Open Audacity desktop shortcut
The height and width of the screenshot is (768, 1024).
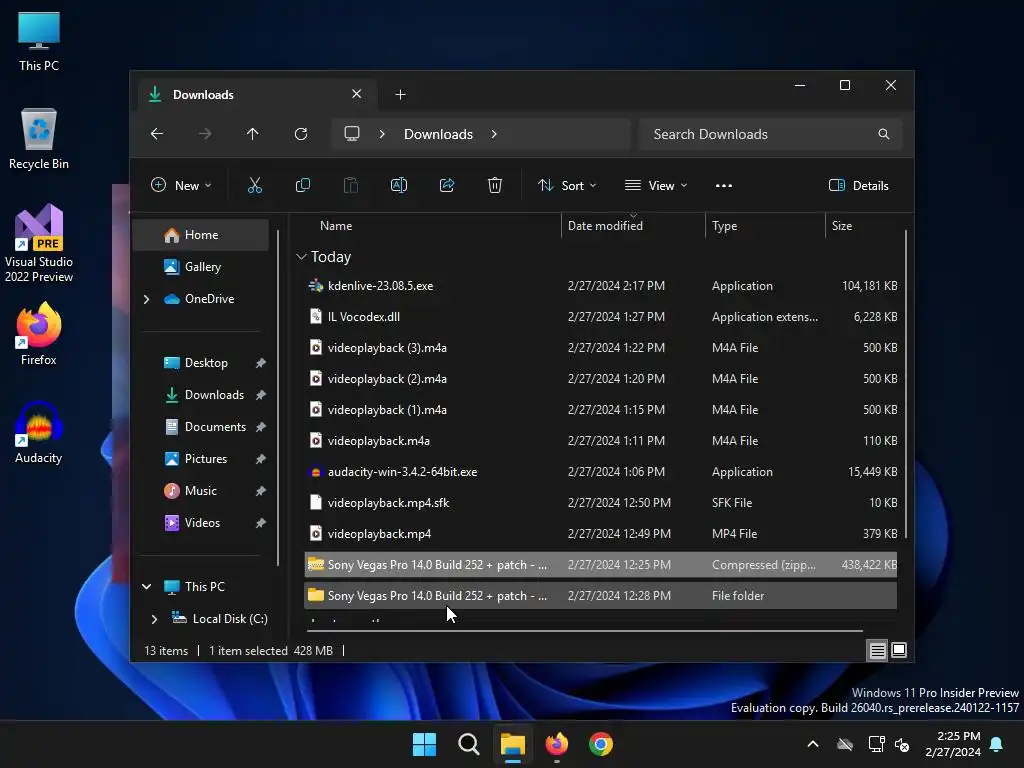tap(39, 432)
